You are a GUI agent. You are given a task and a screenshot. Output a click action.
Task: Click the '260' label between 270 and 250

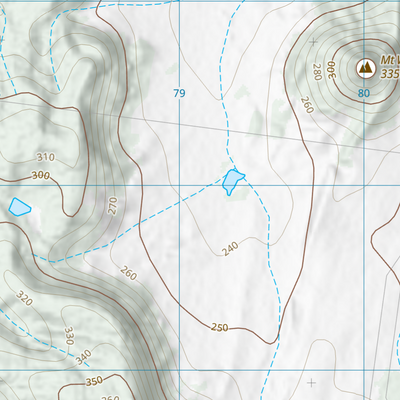(x=128, y=273)
